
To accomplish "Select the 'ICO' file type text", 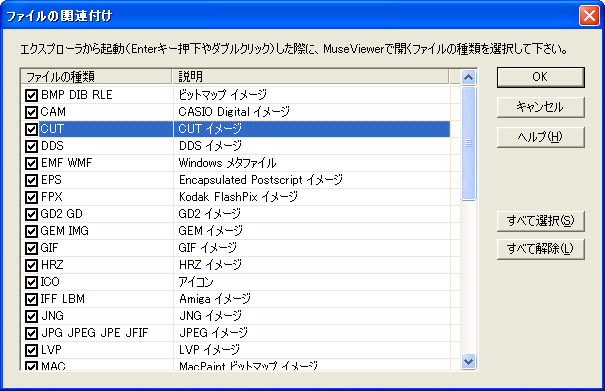I will coord(50,282).
